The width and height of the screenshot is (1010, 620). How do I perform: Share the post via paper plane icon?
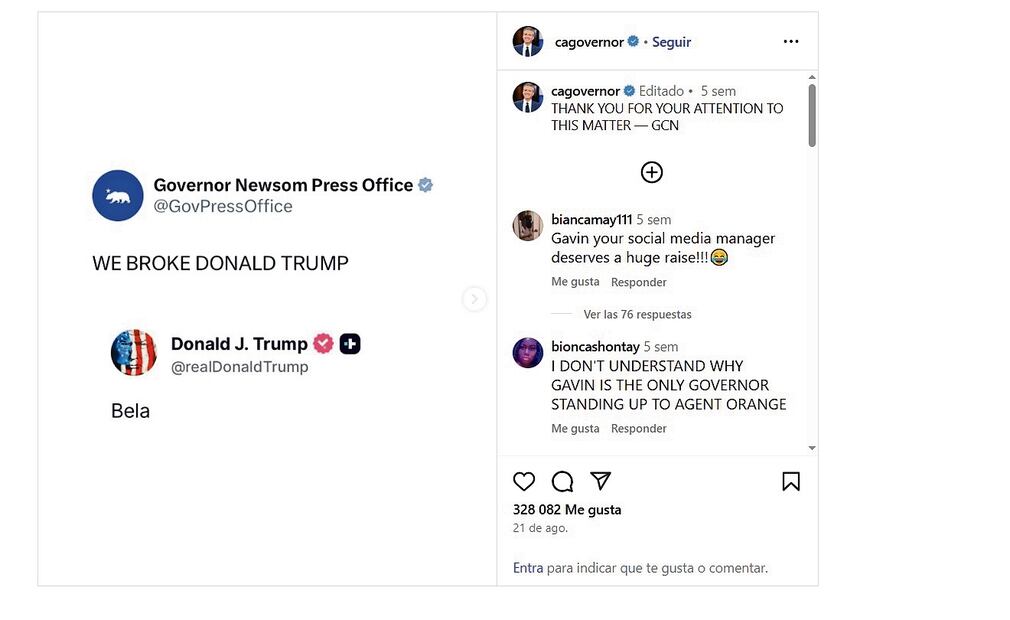(600, 481)
